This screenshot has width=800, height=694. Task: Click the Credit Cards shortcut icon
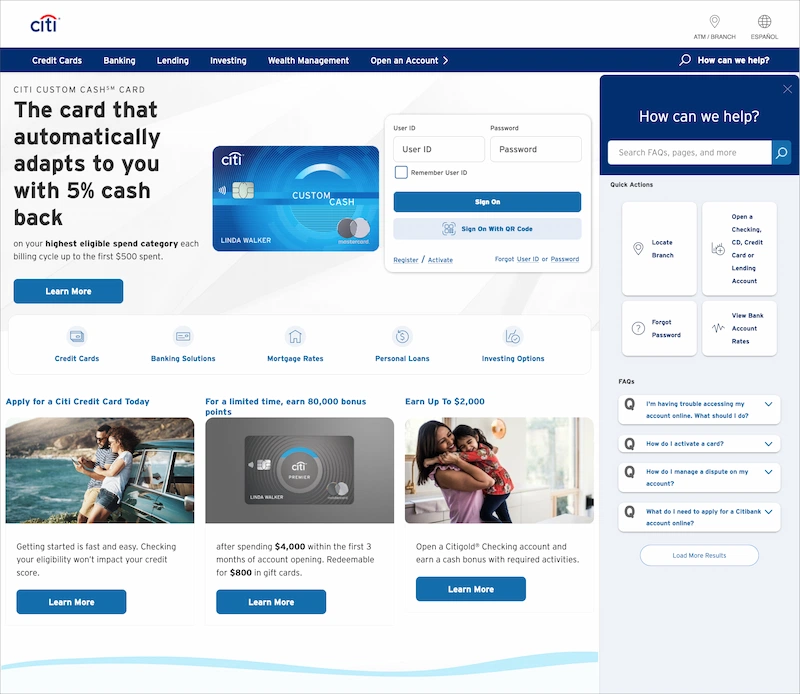pyautogui.click(x=77, y=337)
